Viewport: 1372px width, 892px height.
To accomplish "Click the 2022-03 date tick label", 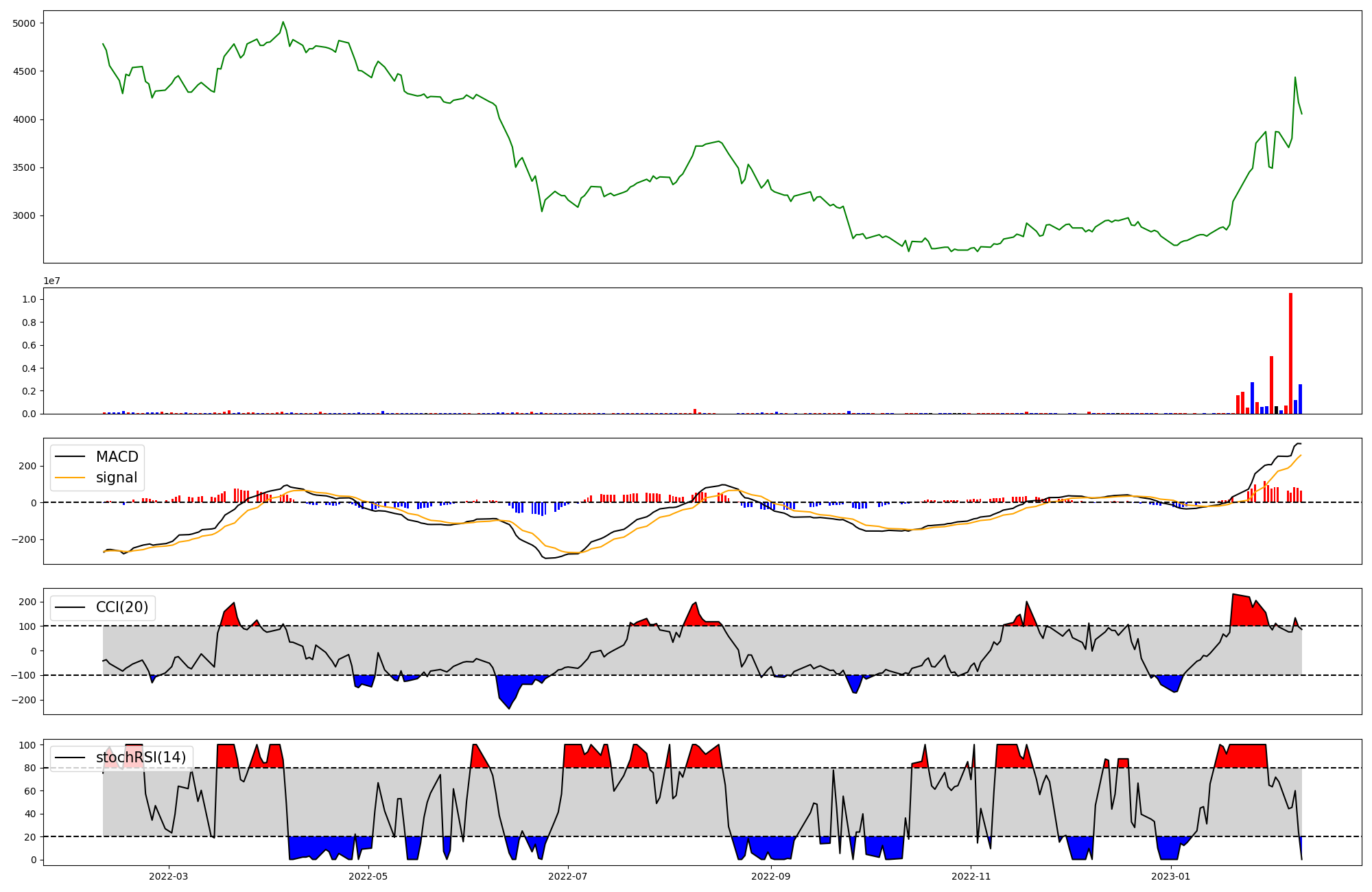I will click(168, 876).
